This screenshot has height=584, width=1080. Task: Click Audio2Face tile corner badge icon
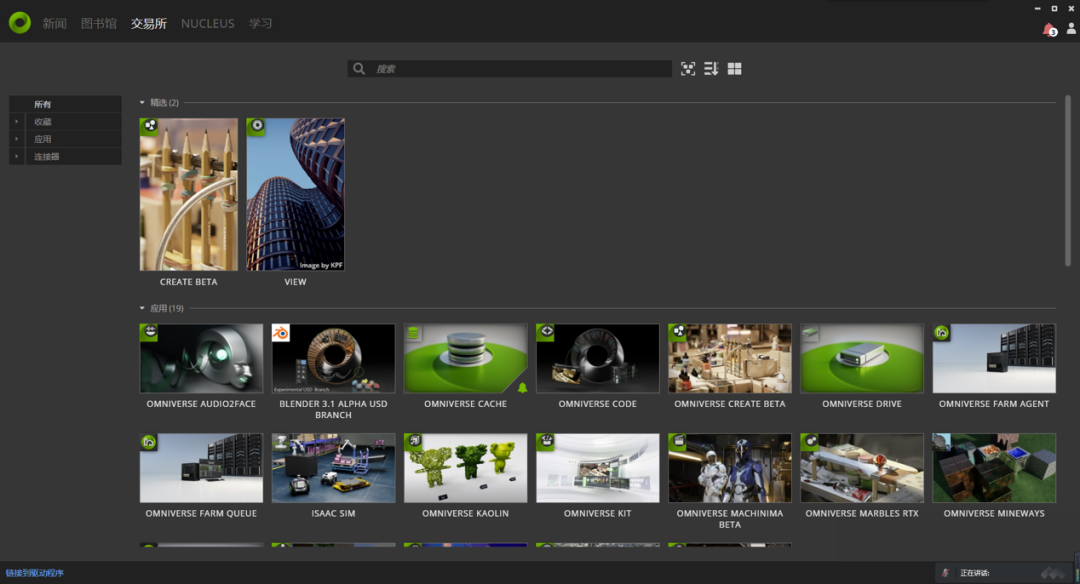click(x=149, y=332)
